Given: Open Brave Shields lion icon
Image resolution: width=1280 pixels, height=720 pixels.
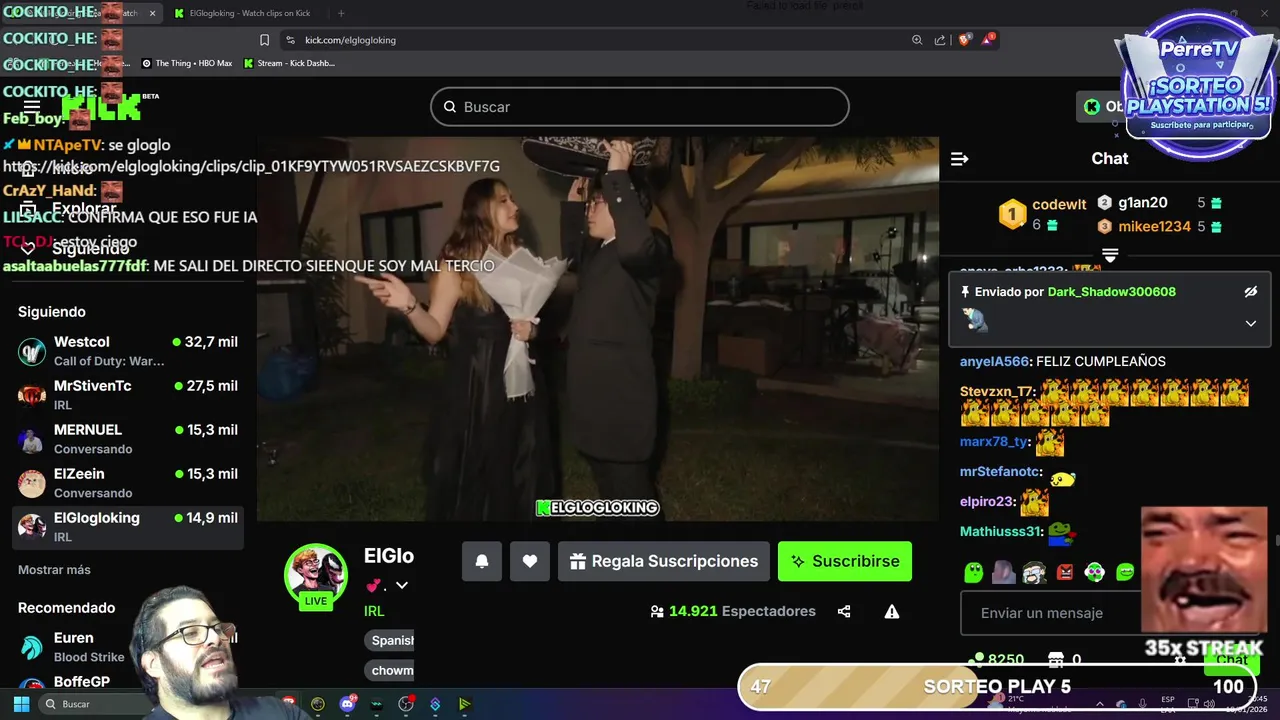Looking at the screenshot, I should 965,40.
